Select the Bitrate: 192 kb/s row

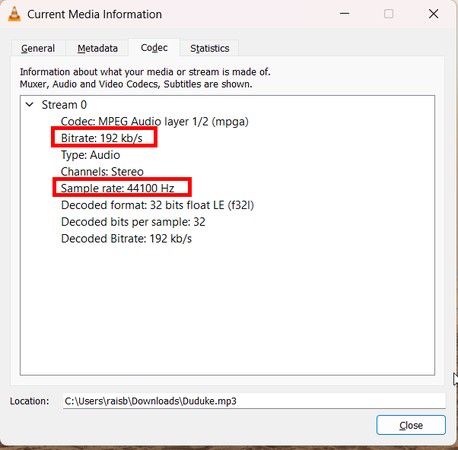[x=102, y=138]
